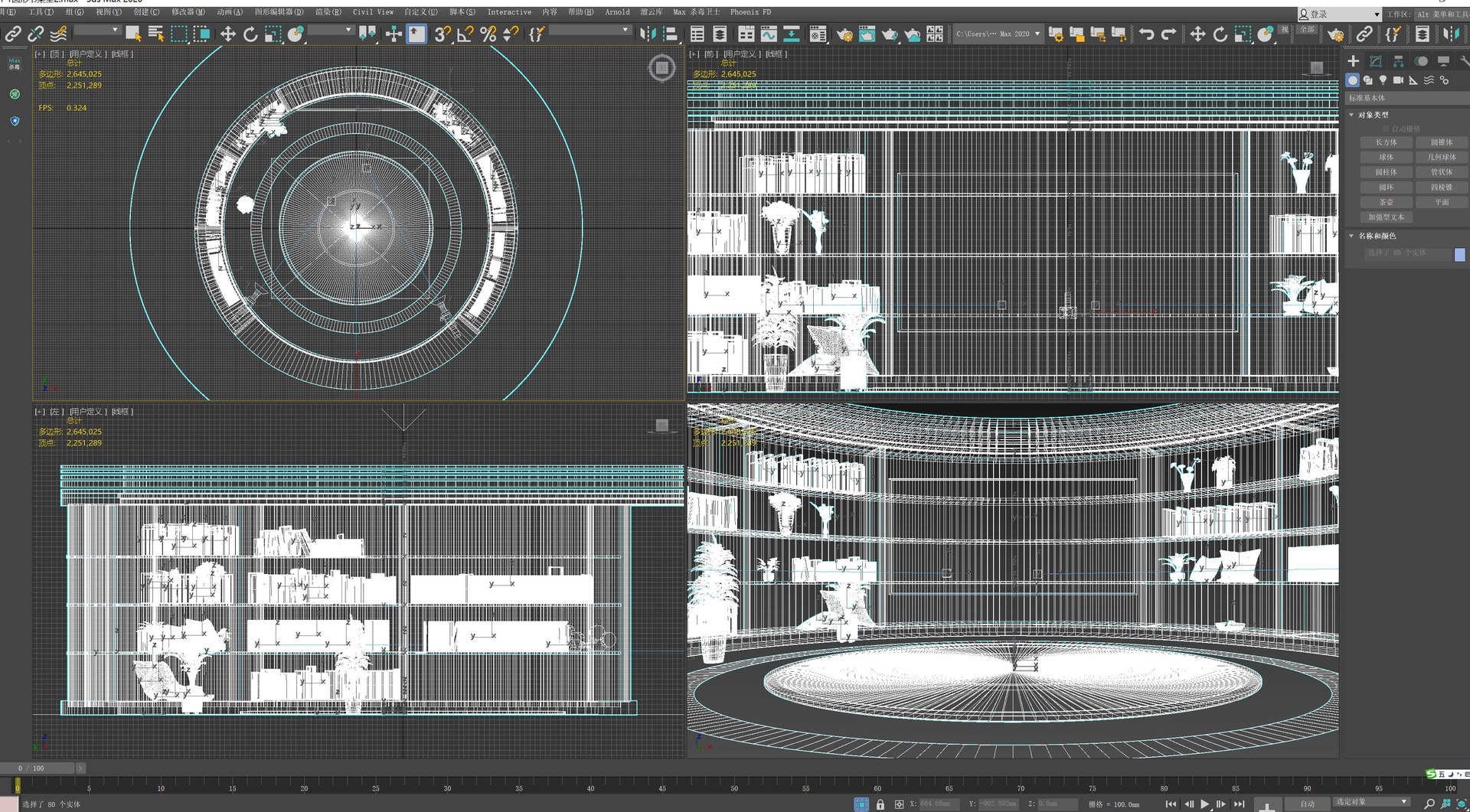
Task: Activate the Select and Rotate tool
Action: [x=250, y=34]
